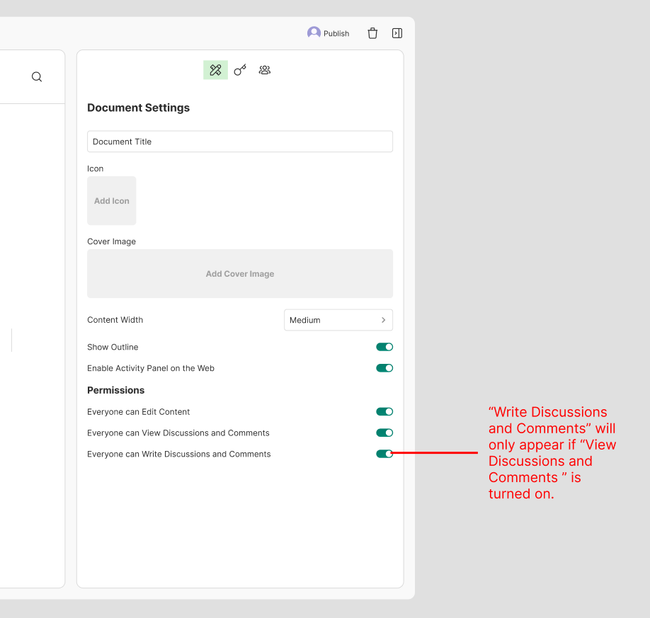Click the Add Icon placeholder
This screenshot has height=618, width=650.
point(112,201)
